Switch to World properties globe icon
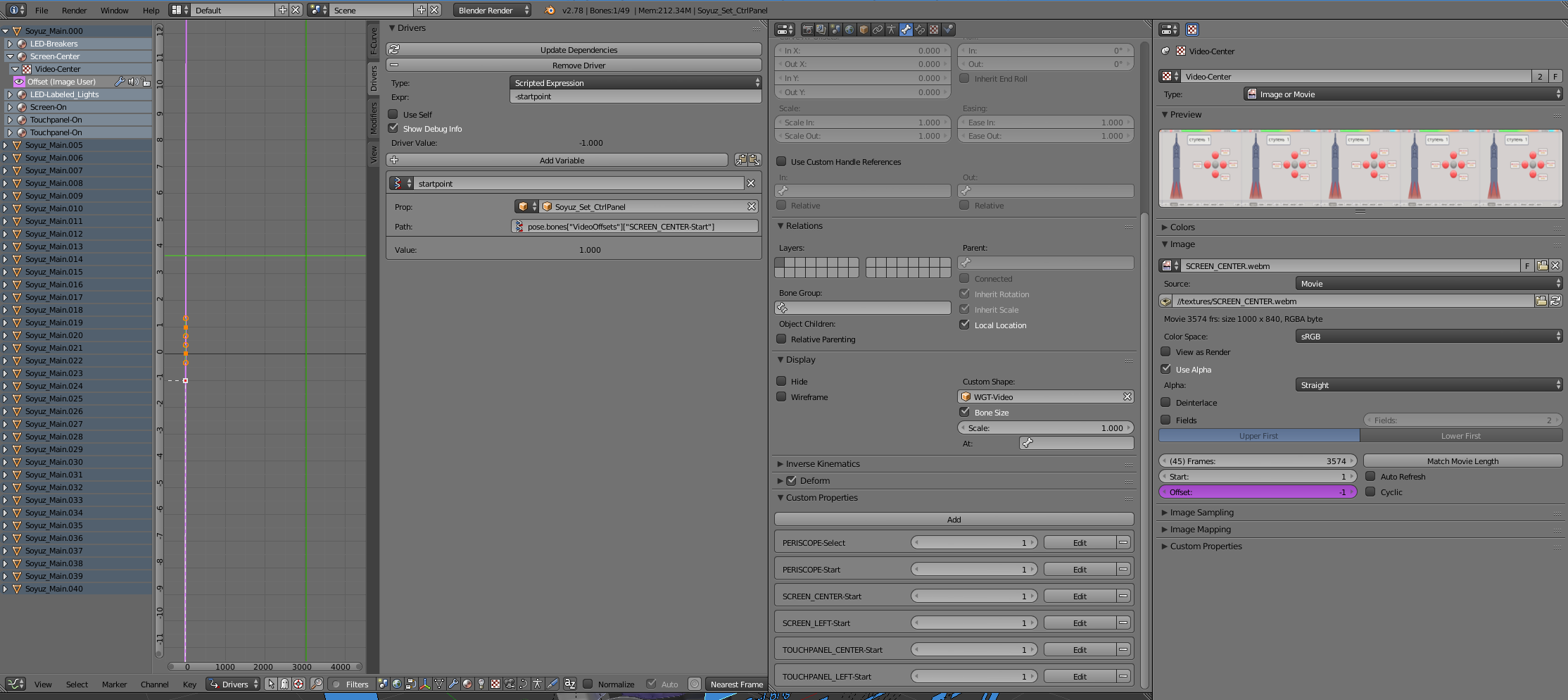This screenshot has width=1568, height=700. (x=849, y=30)
